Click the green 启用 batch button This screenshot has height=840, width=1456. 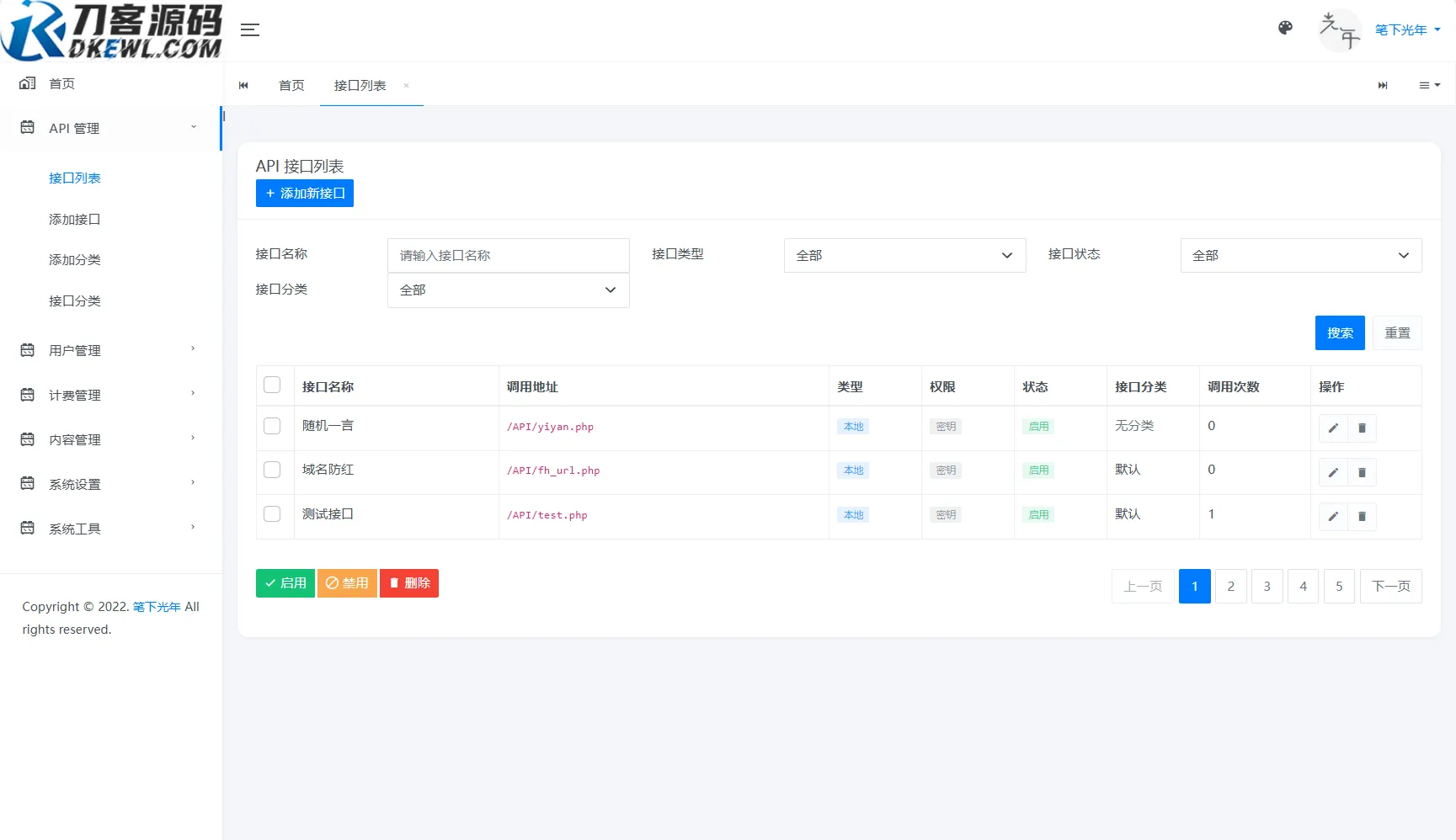(x=285, y=582)
